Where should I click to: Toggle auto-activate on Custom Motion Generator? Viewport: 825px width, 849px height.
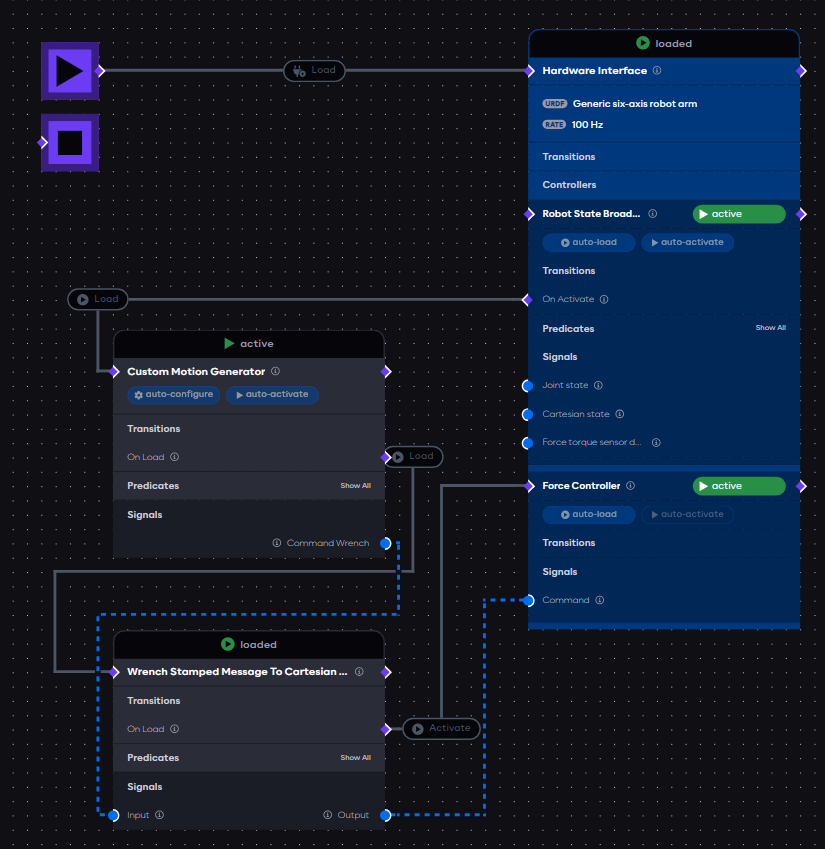pyautogui.click(x=272, y=395)
